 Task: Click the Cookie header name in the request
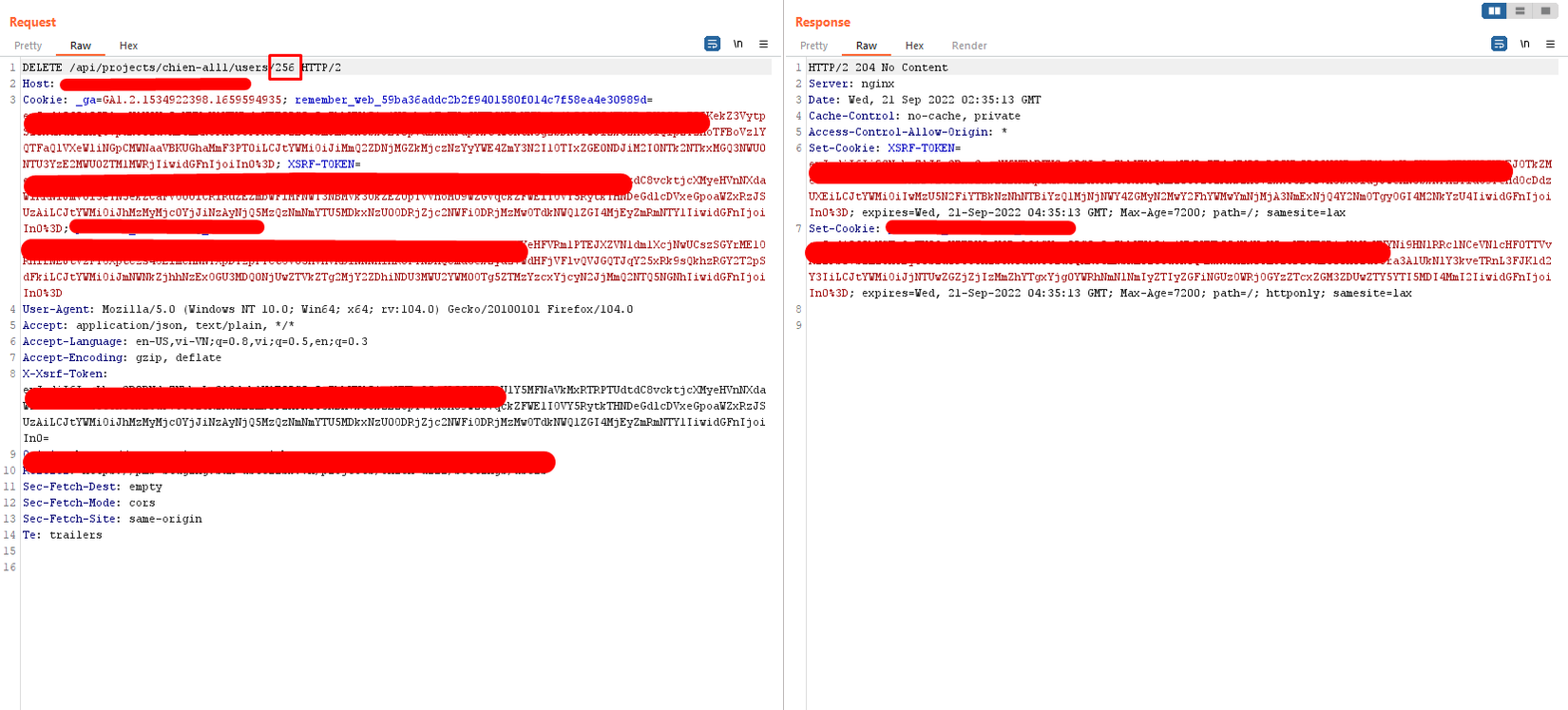(x=46, y=100)
